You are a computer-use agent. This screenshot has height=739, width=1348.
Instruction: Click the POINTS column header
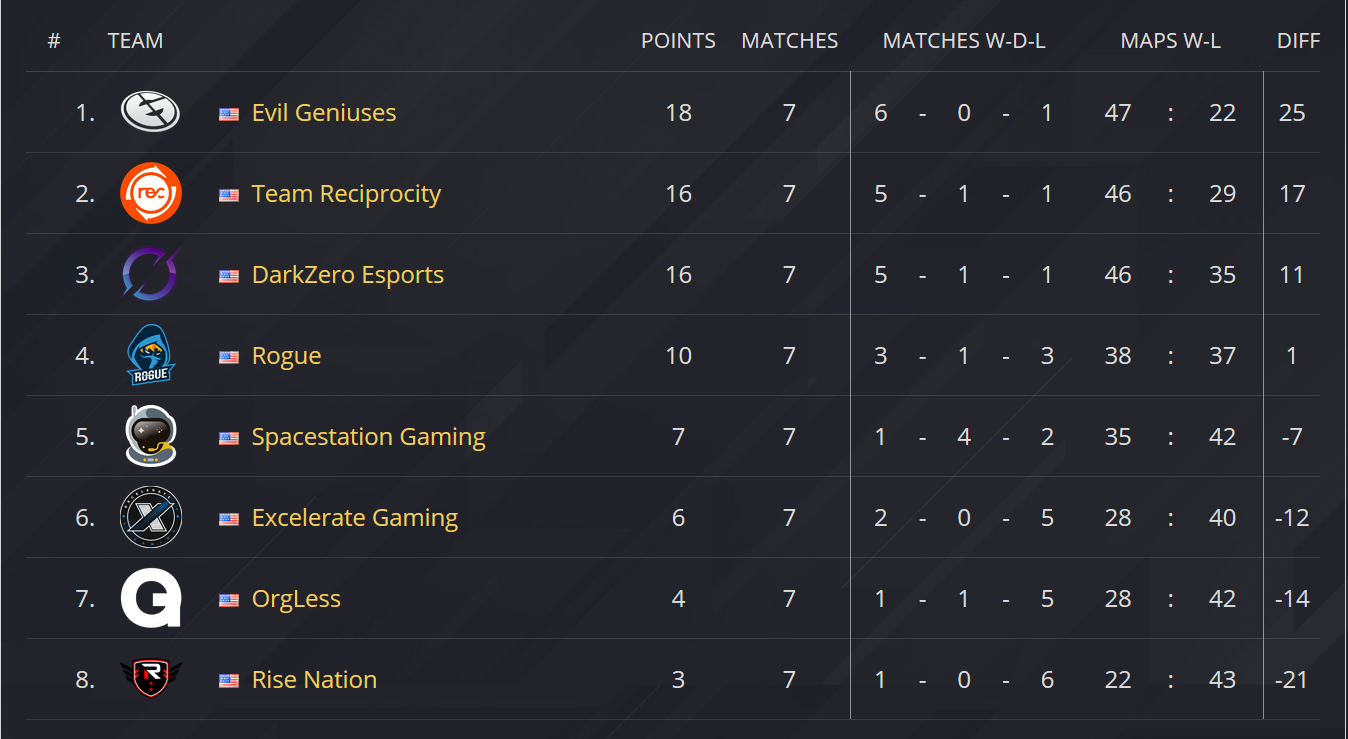coord(678,41)
